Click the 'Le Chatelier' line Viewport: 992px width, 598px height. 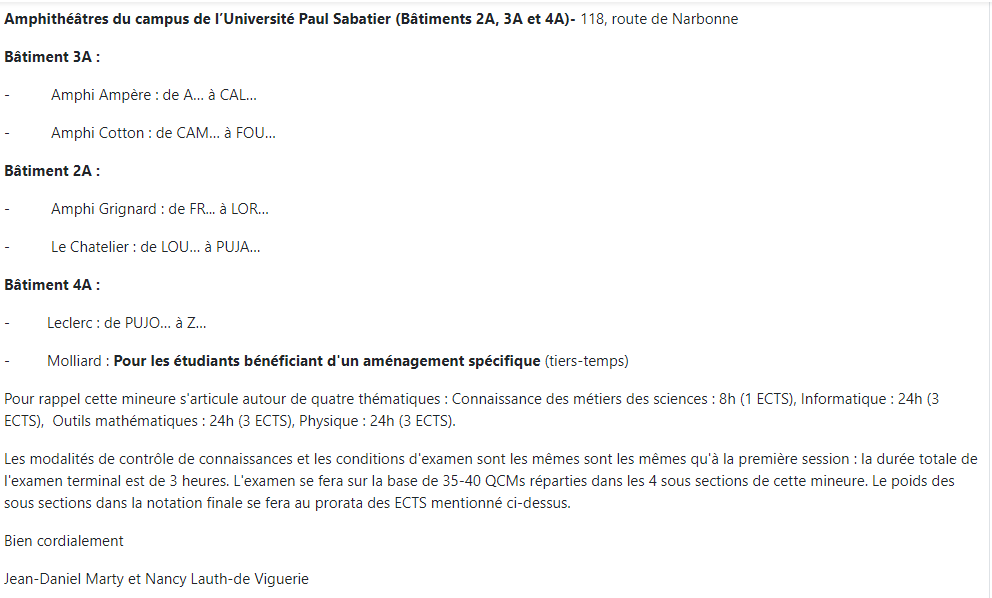pyautogui.click(x=155, y=247)
